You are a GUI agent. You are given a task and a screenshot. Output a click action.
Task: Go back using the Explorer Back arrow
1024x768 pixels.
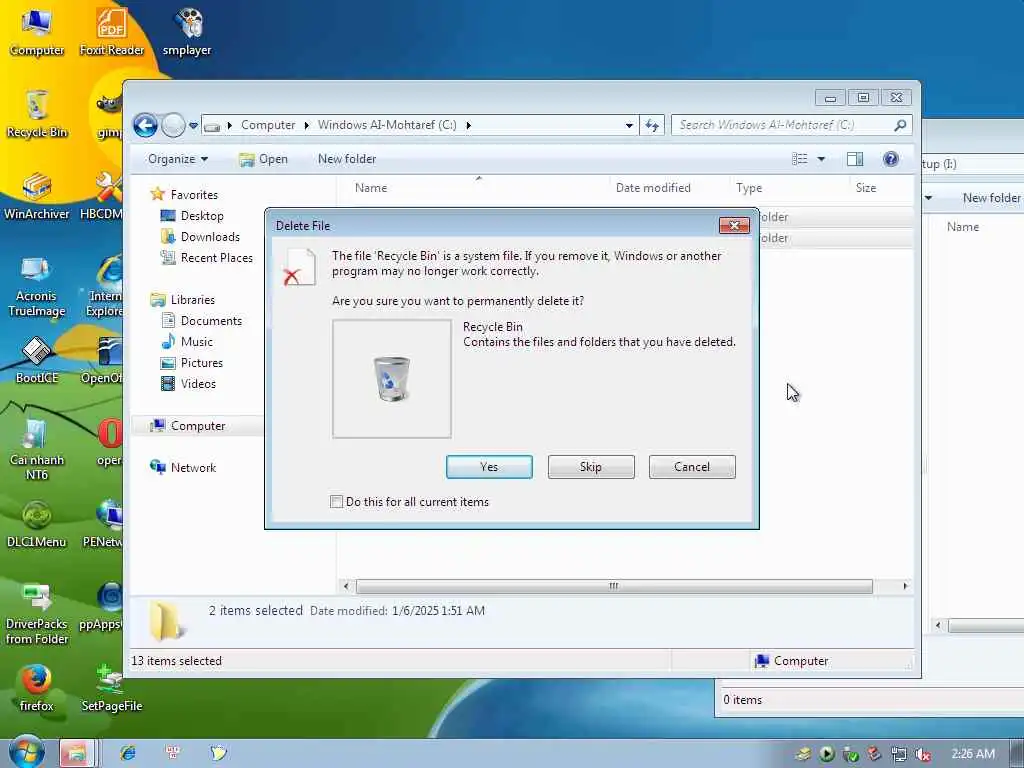145,125
